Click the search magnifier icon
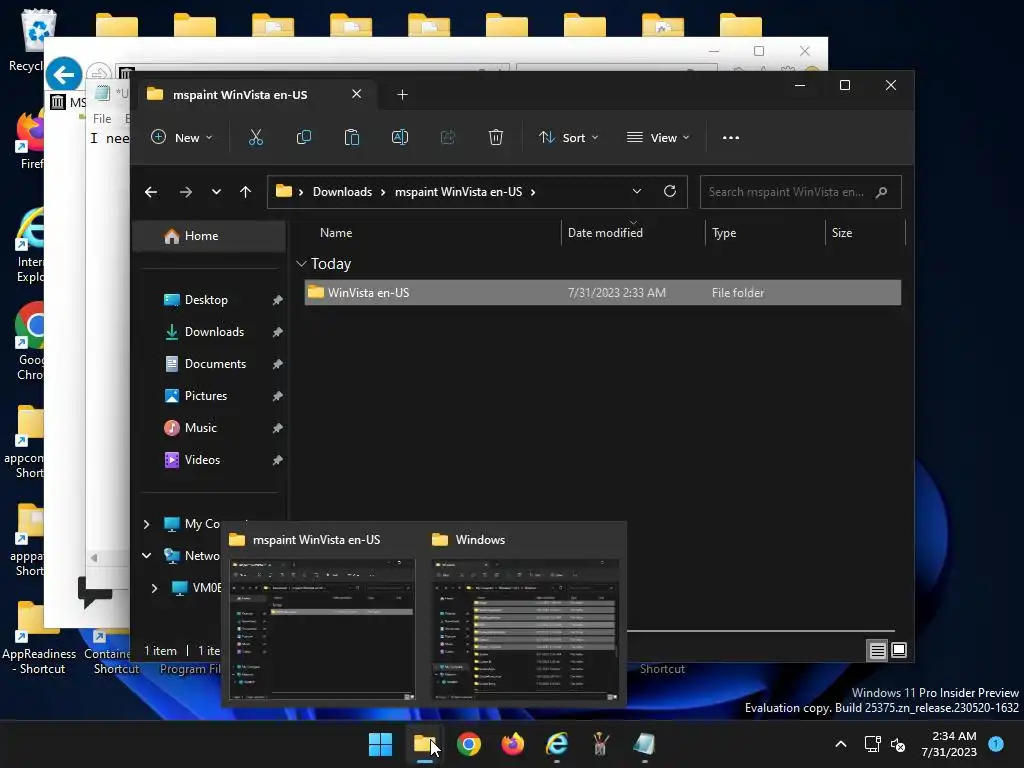The height and width of the screenshot is (768, 1024). coord(882,192)
